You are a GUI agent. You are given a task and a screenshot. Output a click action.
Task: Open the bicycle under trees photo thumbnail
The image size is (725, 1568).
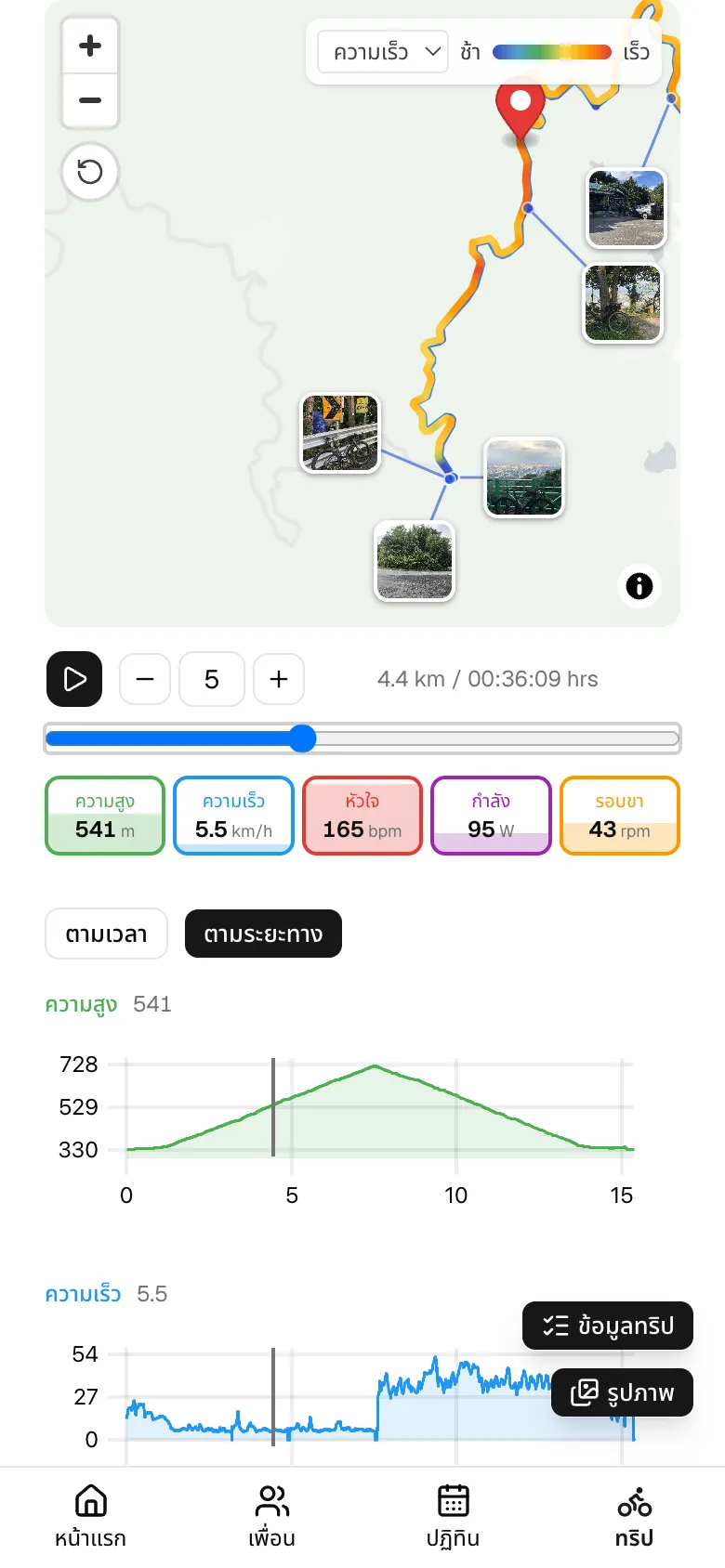623,304
